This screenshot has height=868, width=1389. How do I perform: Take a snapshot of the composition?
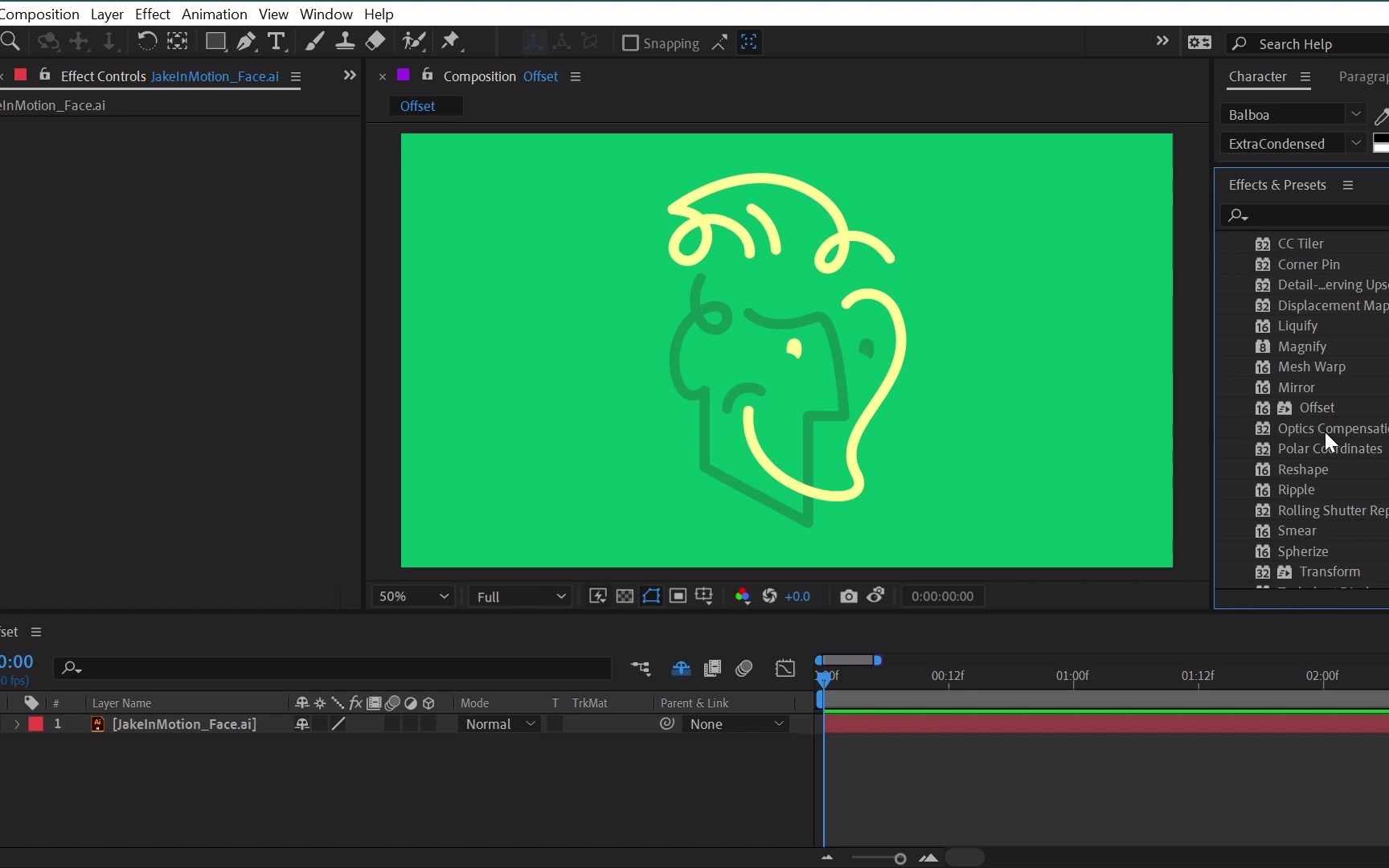tap(849, 596)
